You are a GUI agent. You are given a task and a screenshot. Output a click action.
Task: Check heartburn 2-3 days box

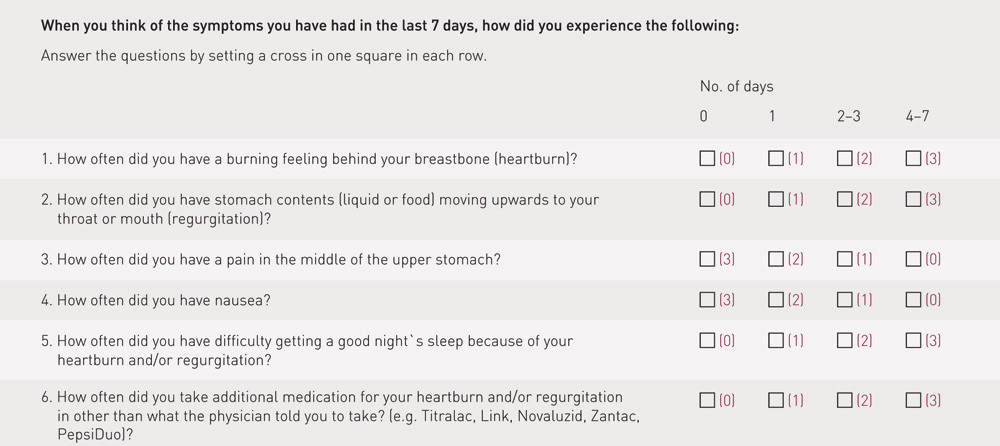click(x=844, y=158)
